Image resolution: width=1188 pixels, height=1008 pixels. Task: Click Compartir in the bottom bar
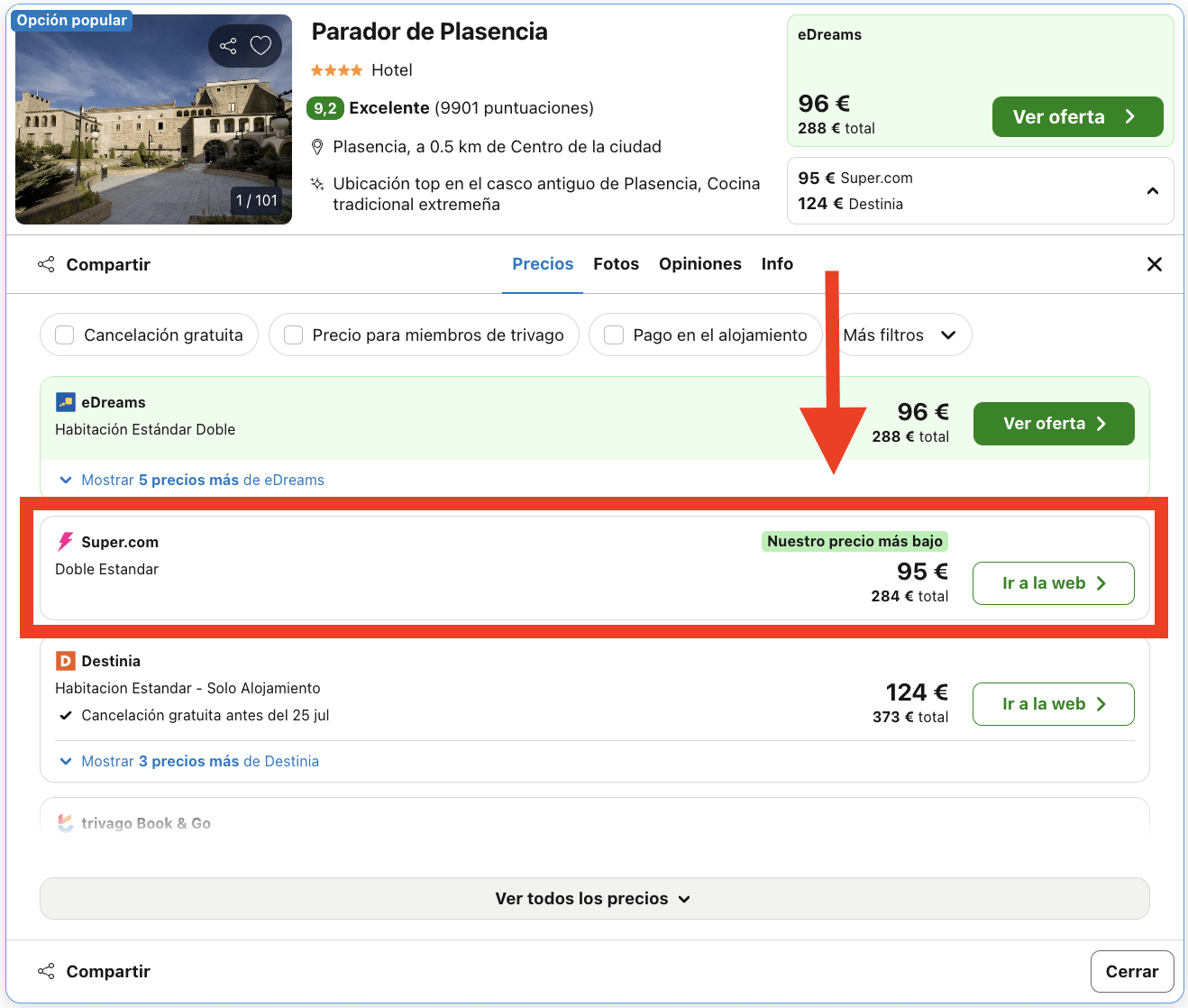tap(94, 971)
